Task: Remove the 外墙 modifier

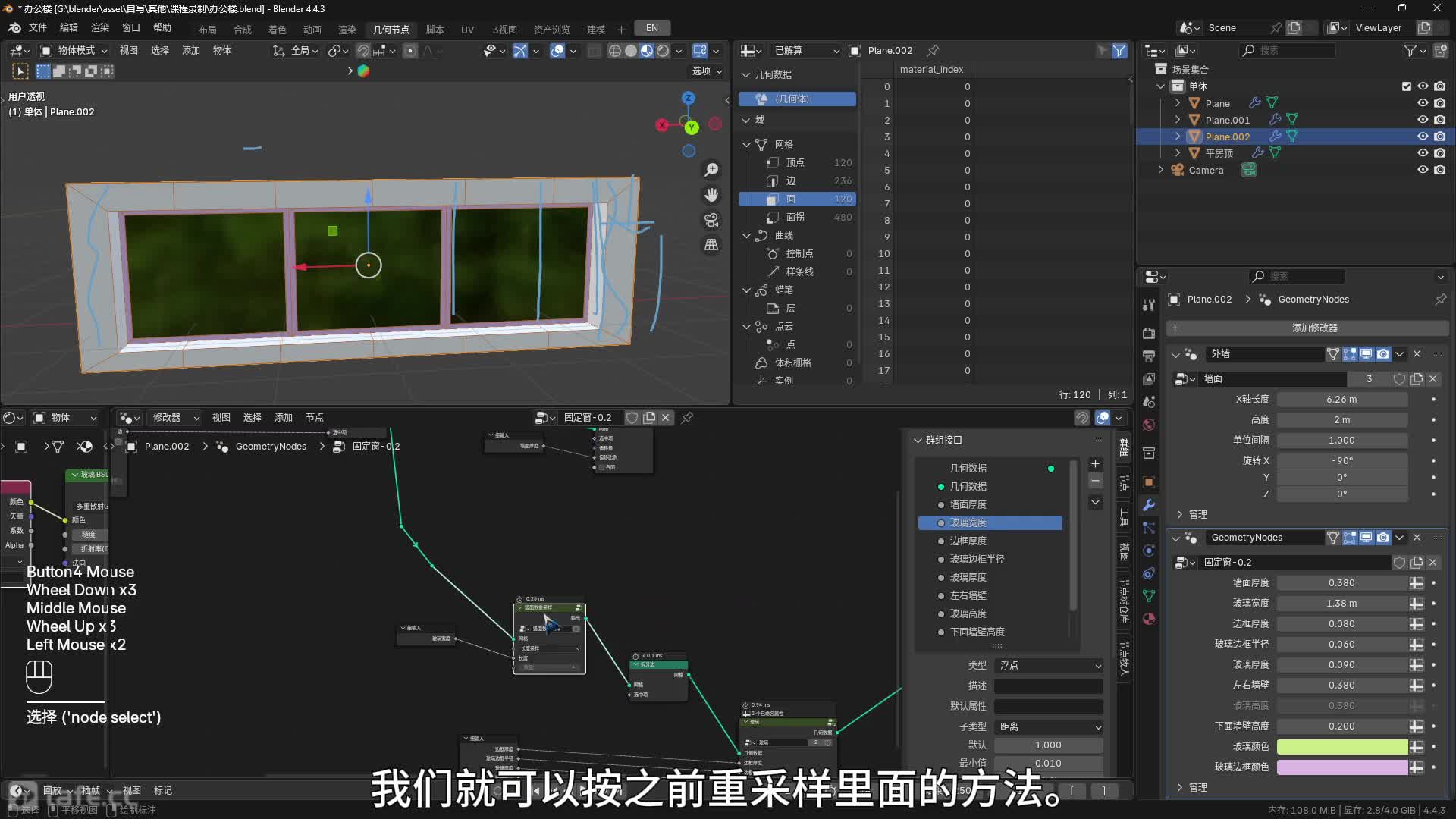Action: 1417,354
